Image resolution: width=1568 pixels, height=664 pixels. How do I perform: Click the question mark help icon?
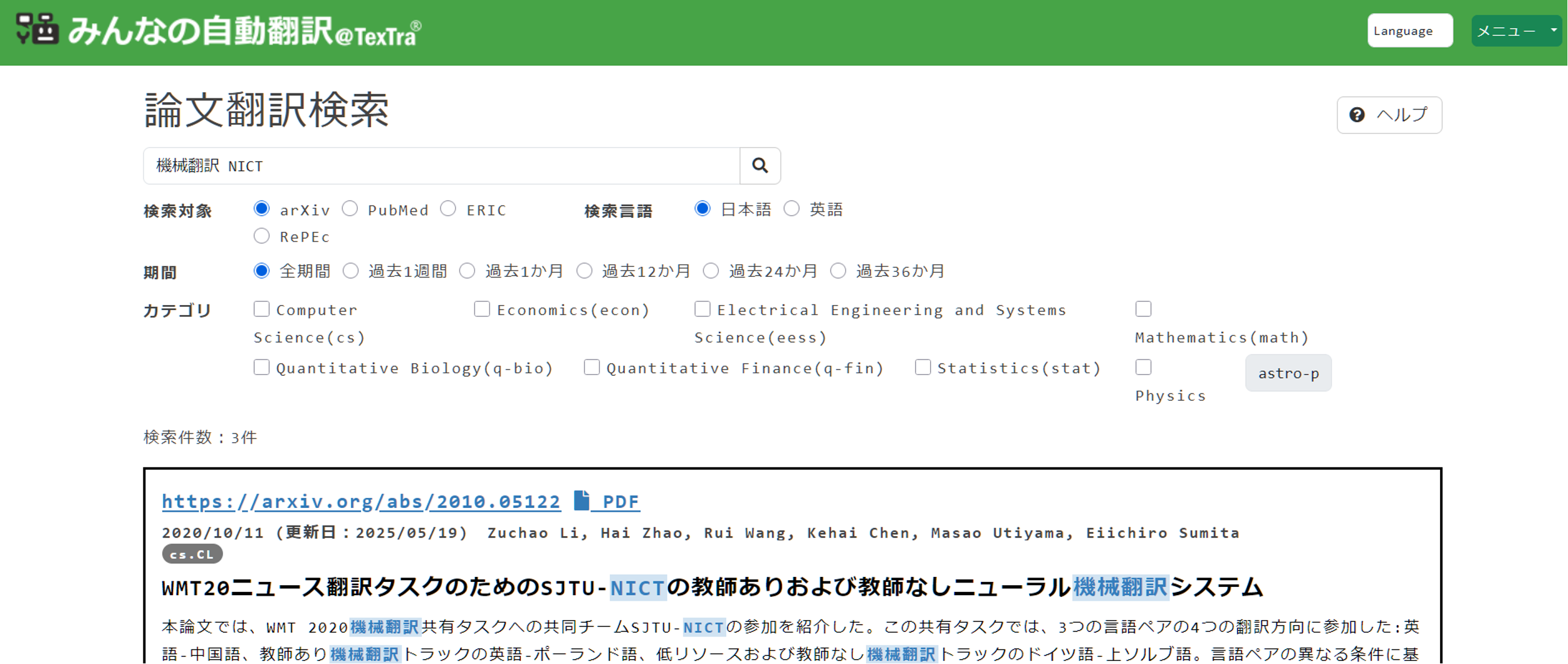point(1357,115)
